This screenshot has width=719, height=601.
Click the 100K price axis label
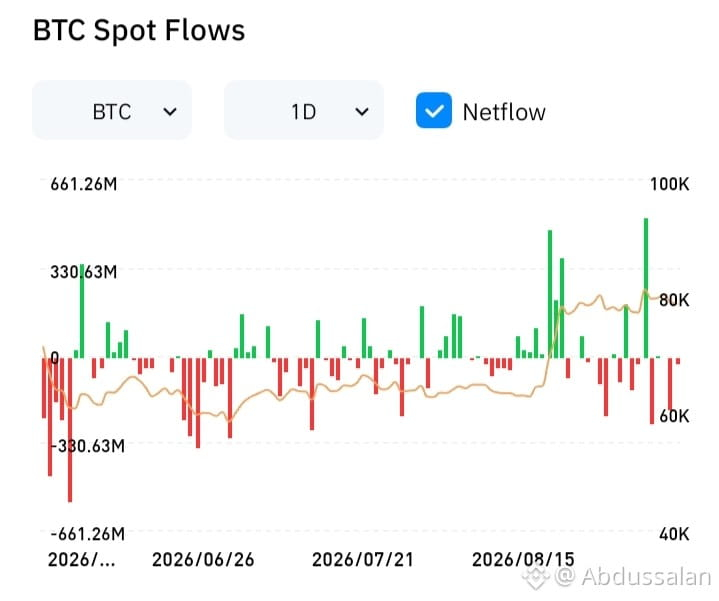coord(669,184)
